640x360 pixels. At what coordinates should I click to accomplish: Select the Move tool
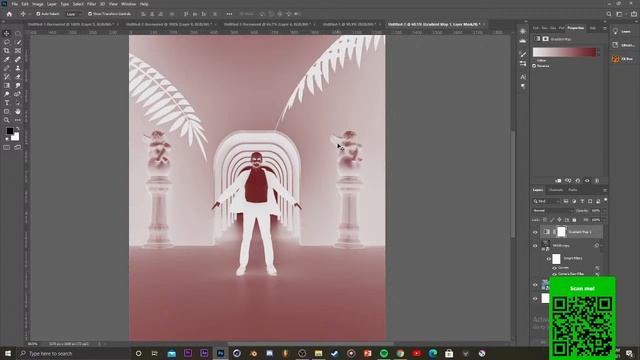coord(7,33)
